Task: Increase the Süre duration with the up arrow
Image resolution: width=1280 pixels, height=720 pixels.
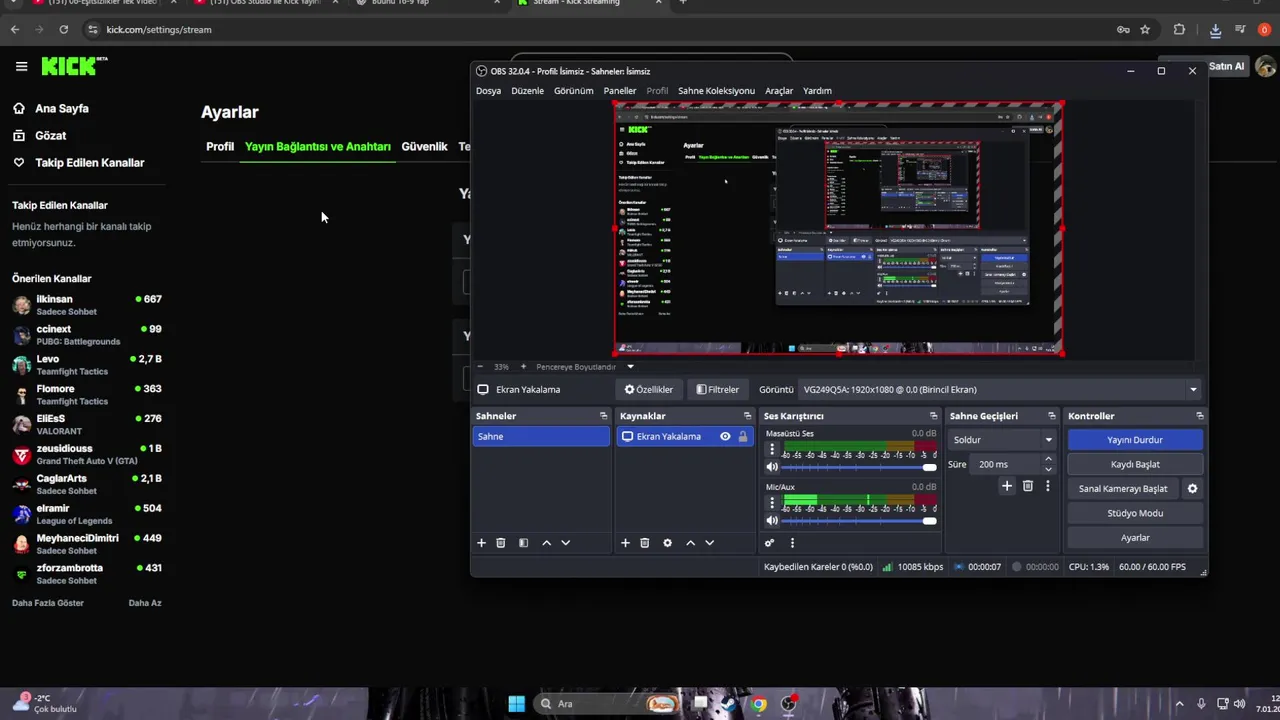Action: (1048, 459)
